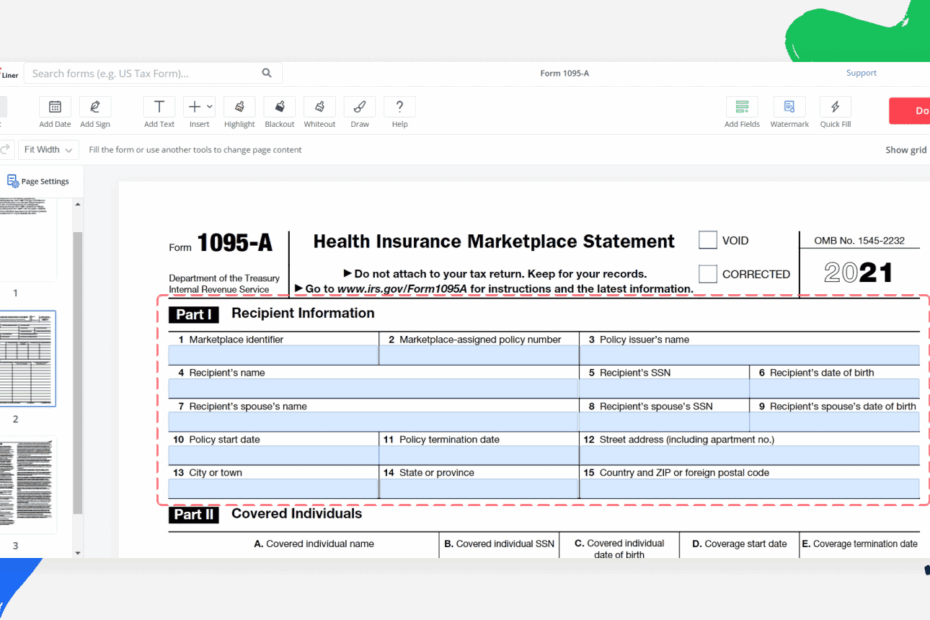Expand the Insert tool dropdown arrow
Image resolution: width=930 pixels, height=620 pixels.
[x=208, y=104]
